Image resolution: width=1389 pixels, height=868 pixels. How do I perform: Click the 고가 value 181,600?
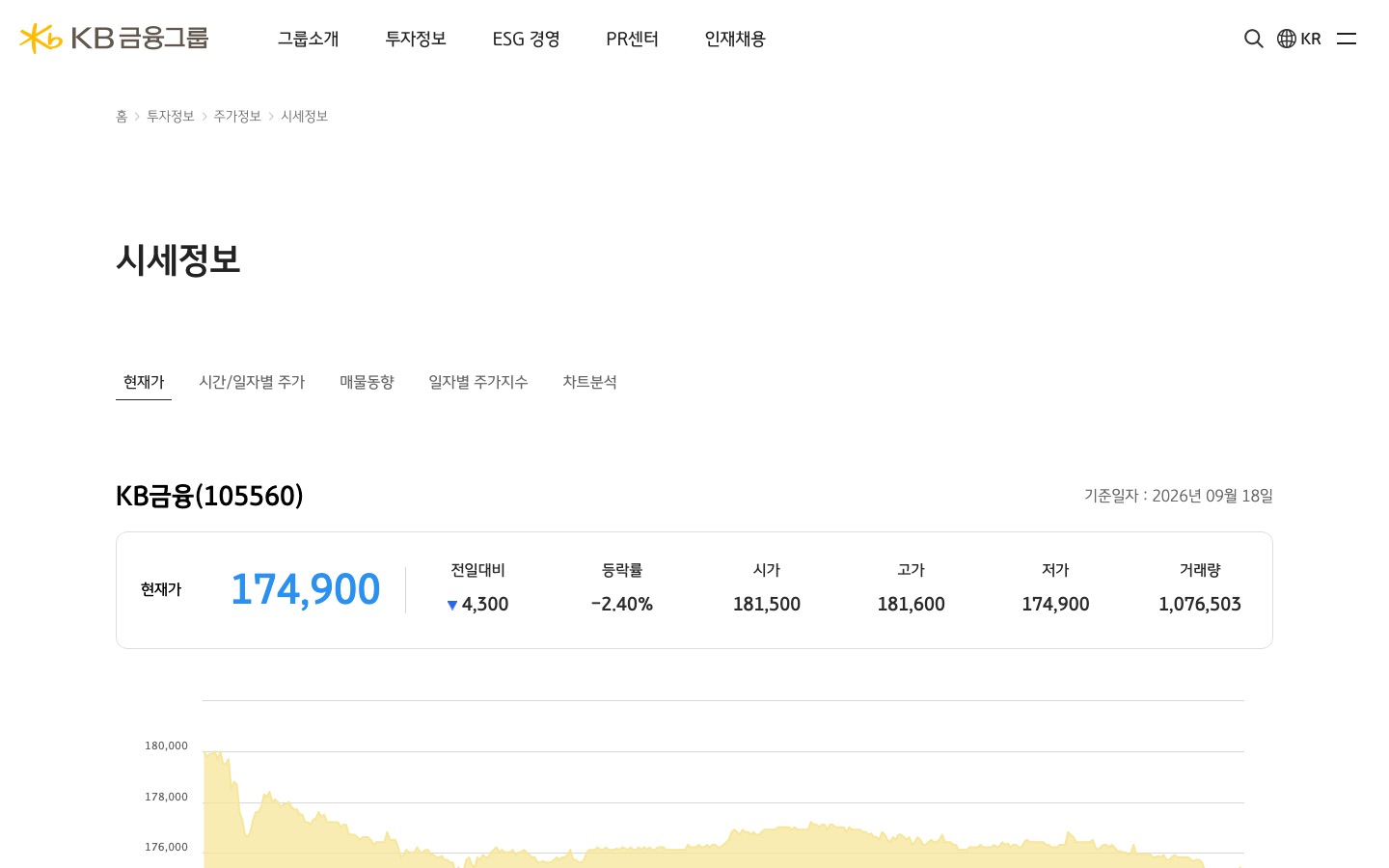912,604
